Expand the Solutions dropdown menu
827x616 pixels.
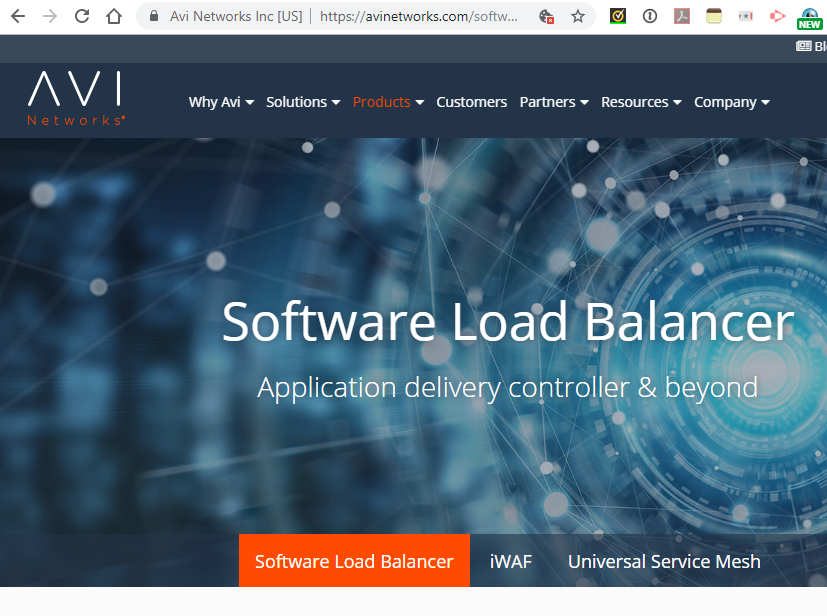point(303,102)
